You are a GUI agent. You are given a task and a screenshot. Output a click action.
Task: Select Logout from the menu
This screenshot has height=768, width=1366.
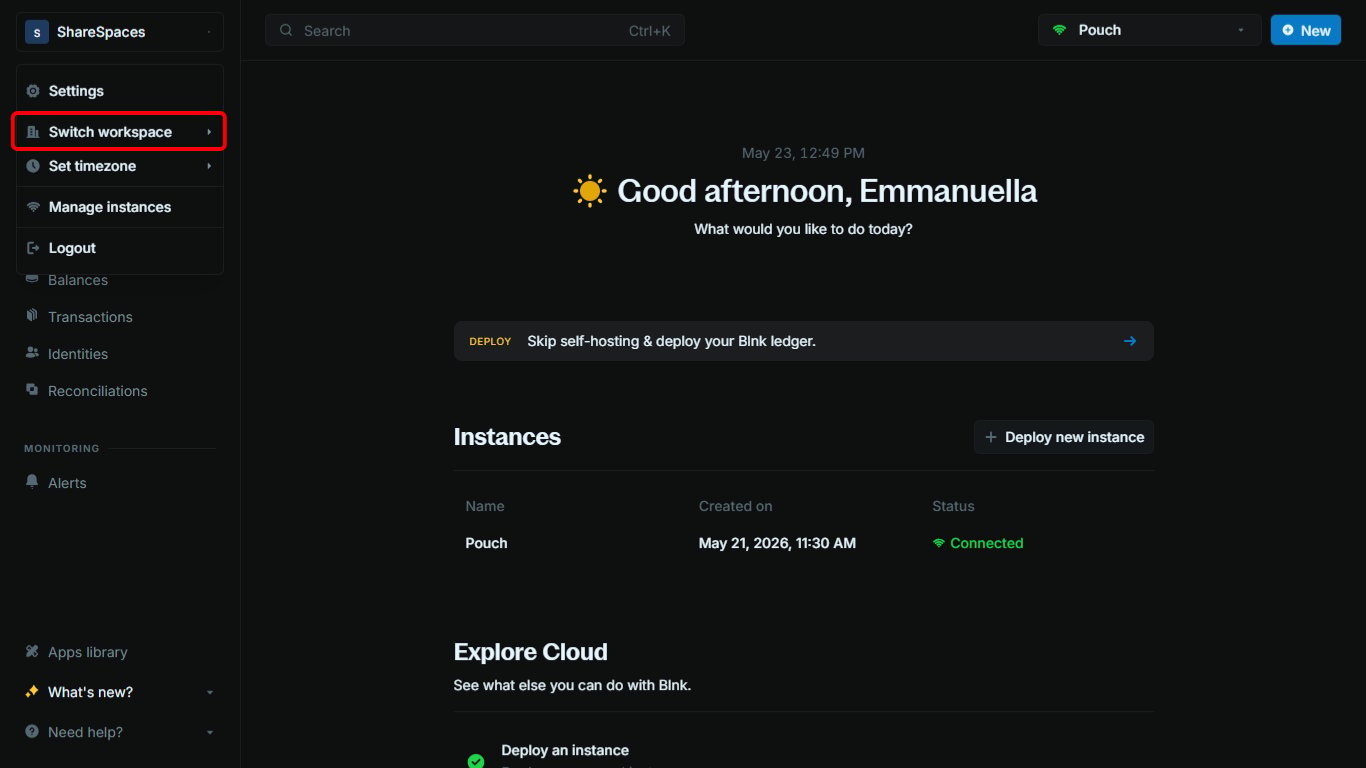[120, 248]
